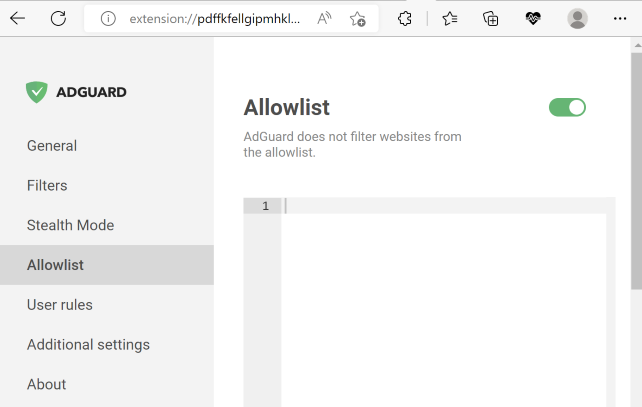Open Browser essentials heart icon
642x407 pixels.
click(533, 18)
